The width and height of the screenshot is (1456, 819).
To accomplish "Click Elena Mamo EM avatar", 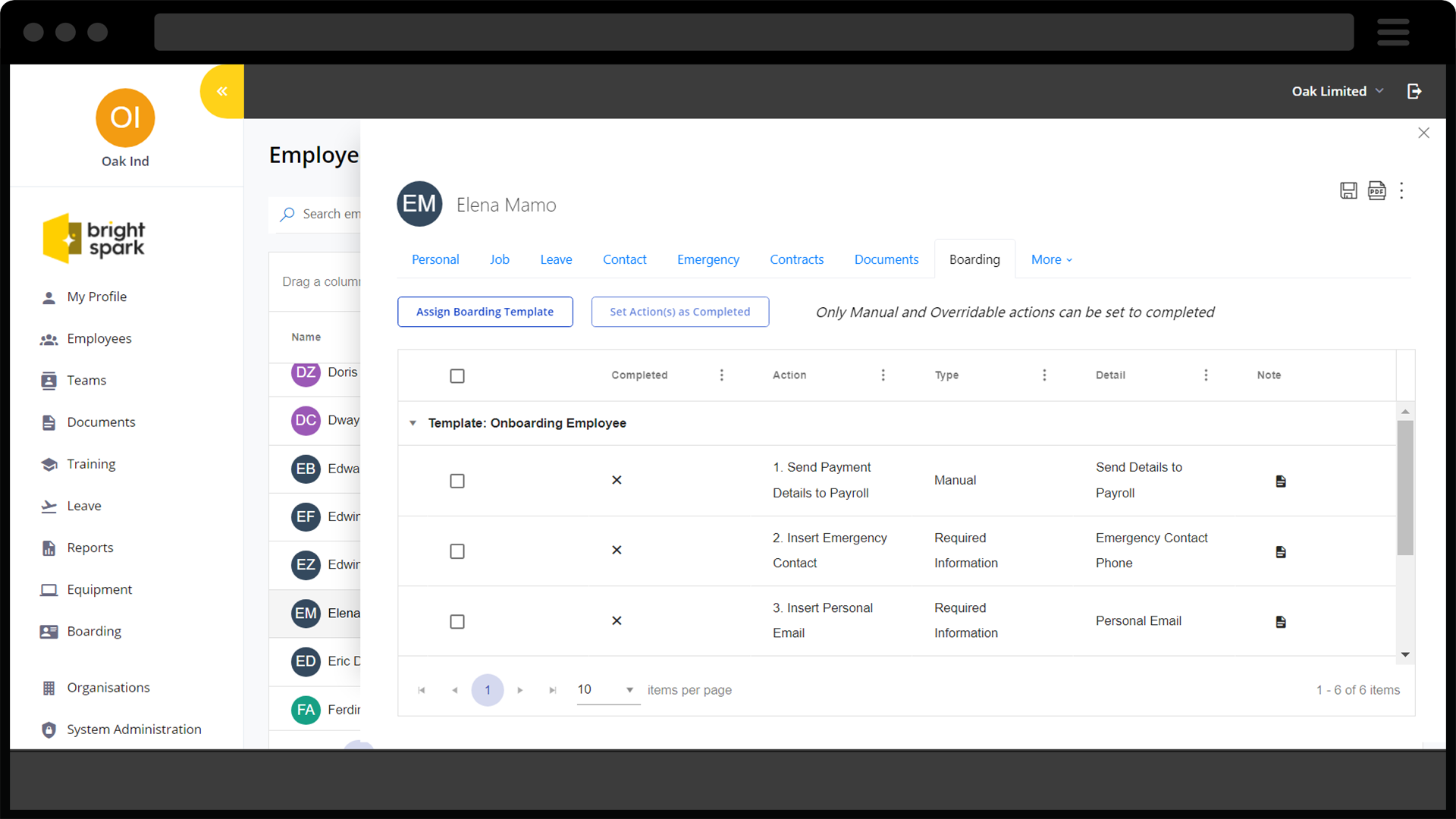I will pyautogui.click(x=419, y=204).
